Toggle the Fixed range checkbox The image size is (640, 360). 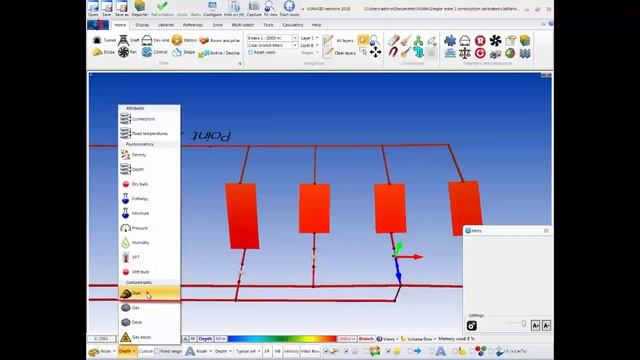[x=158, y=351]
